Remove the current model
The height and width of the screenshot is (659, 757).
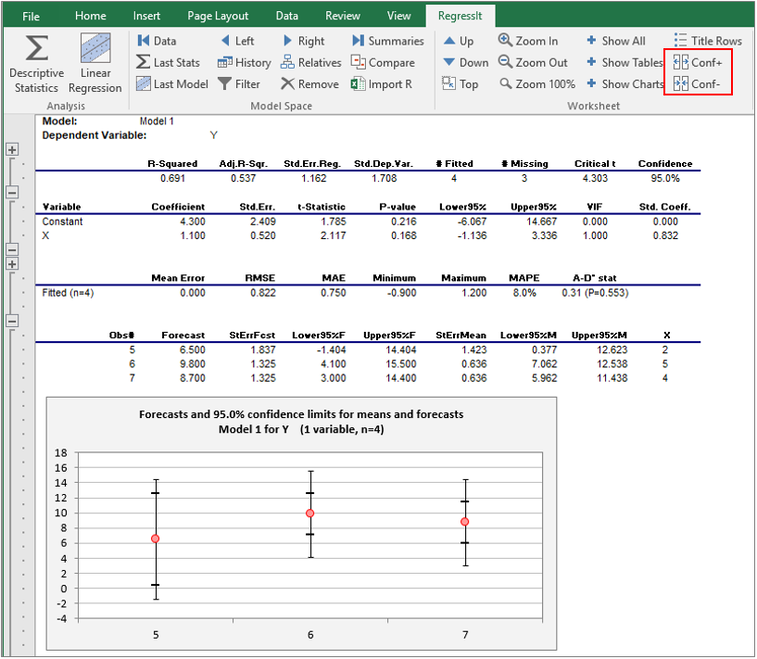tap(310, 84)
